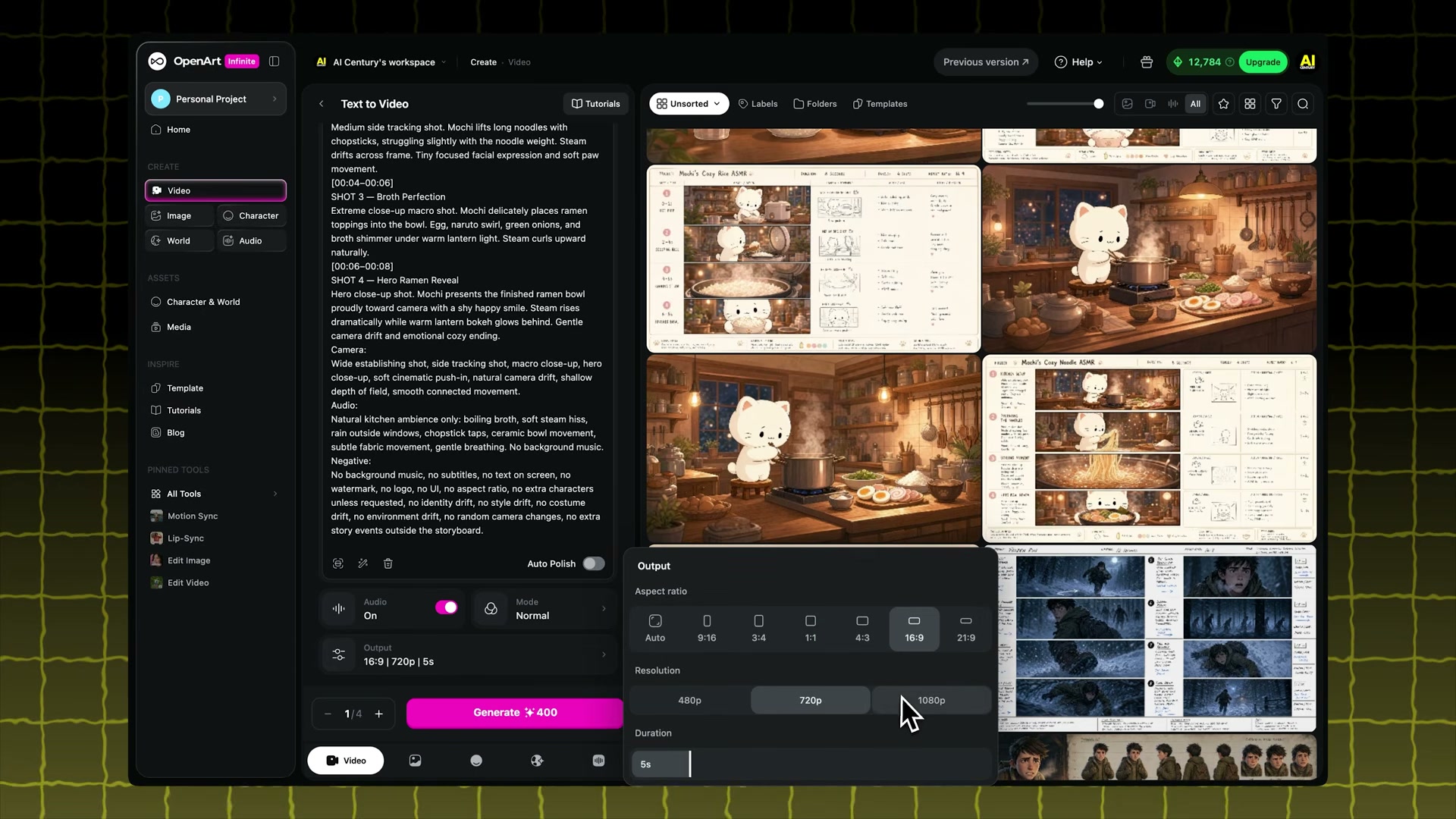
Task: Expand the Mode Normal setting
Action: click(544, 608)
